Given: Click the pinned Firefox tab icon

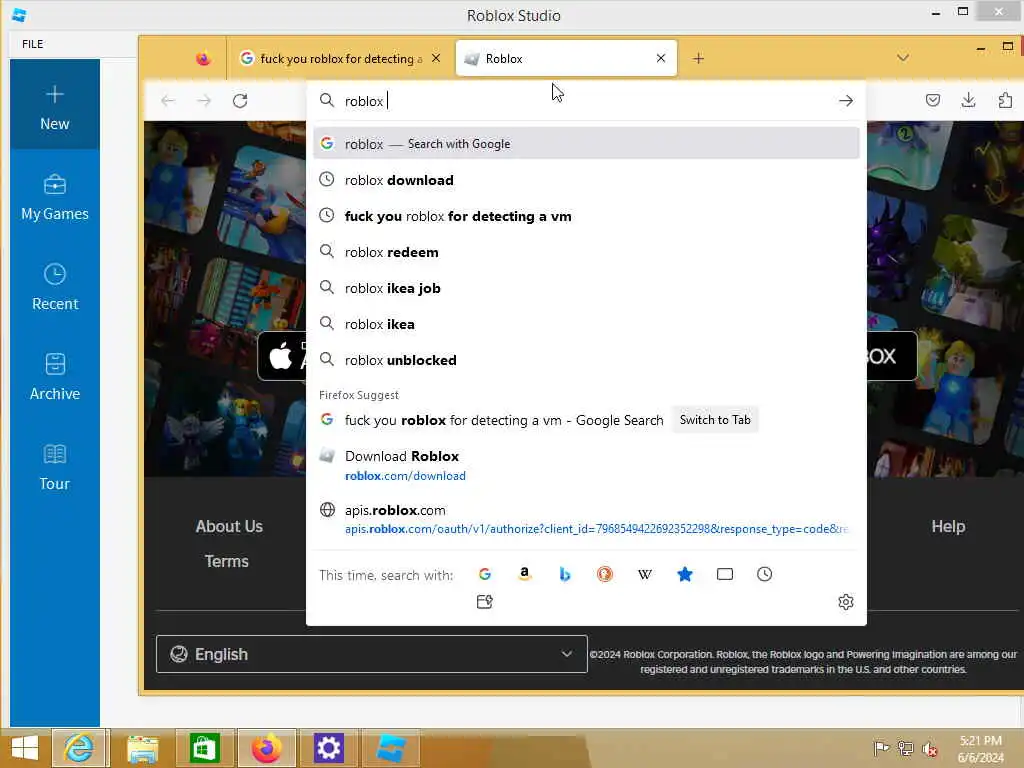Looking at the screenshot, I should point(203,59).
